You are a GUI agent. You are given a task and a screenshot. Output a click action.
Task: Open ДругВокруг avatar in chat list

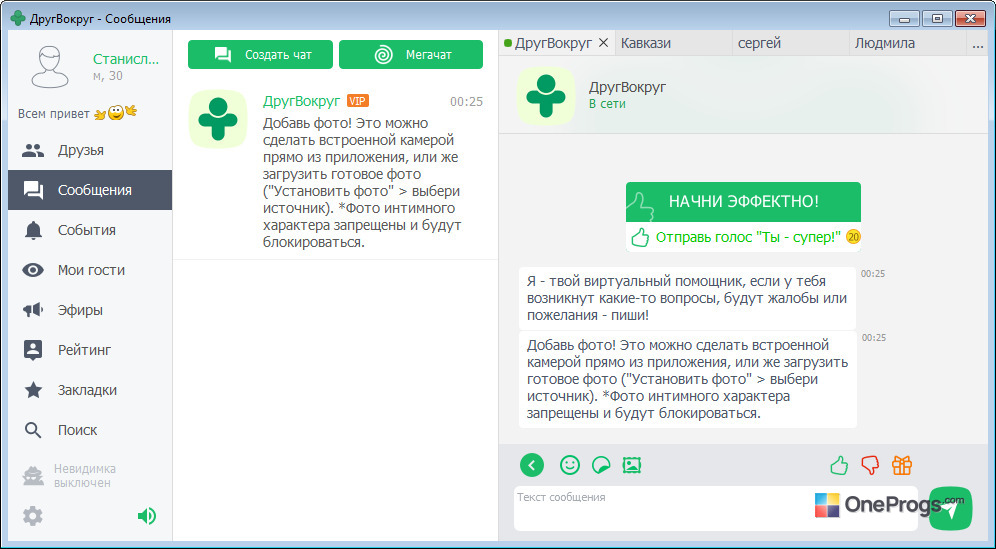(x=218, y=119)
